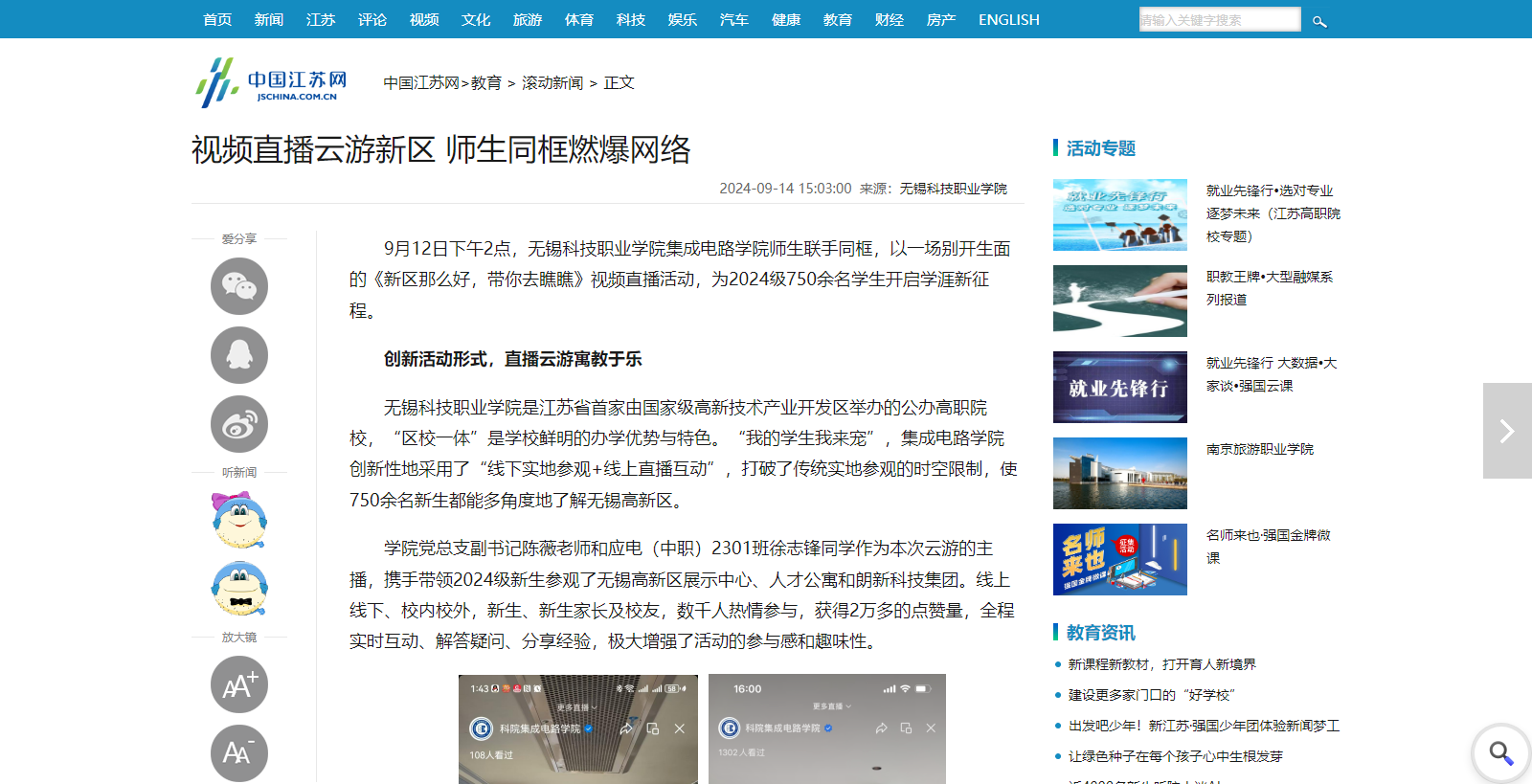Viewport: 1532px width, 784px height.
Task: Decrease font size with A- icon
Action: coord(239,753)
